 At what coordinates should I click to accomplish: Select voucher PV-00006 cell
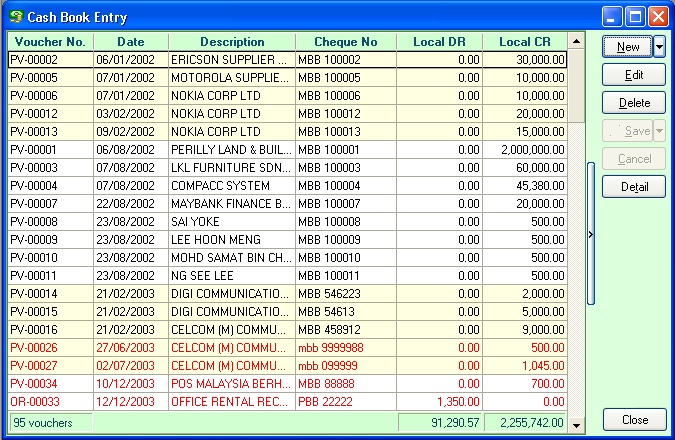pos(50,96)
